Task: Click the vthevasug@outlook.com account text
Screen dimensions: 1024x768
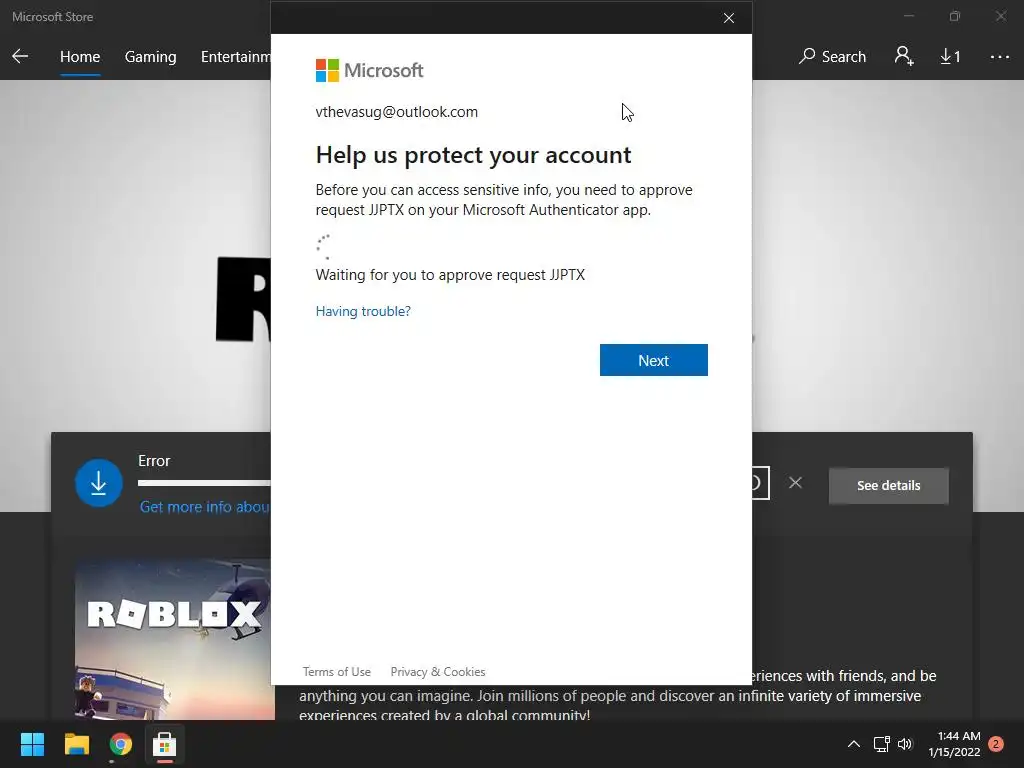Action: point(396,112)
